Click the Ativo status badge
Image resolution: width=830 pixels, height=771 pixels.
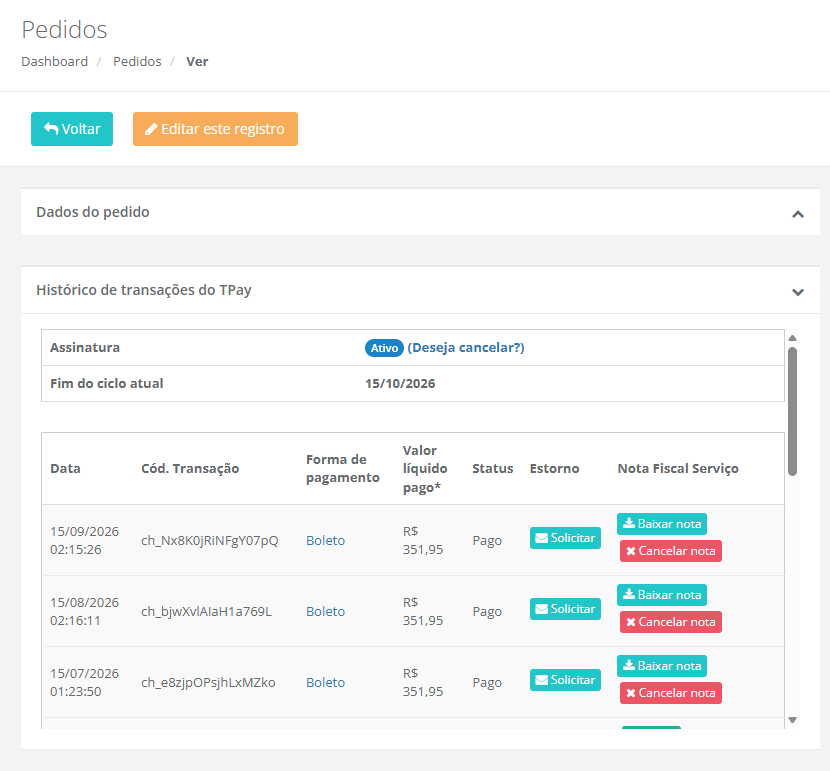(384, 348)
